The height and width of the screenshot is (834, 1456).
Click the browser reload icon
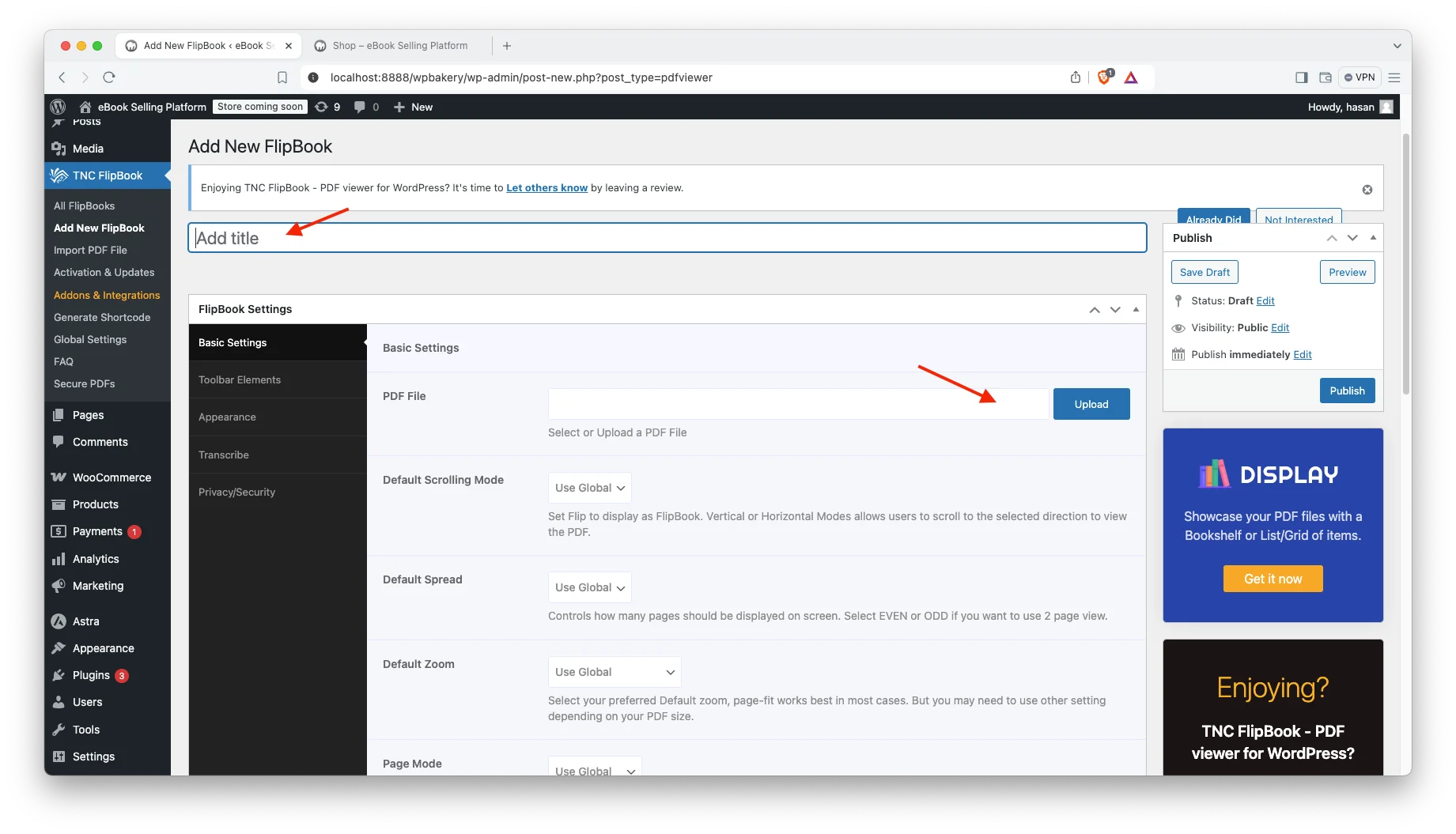(x=109, y=77)
